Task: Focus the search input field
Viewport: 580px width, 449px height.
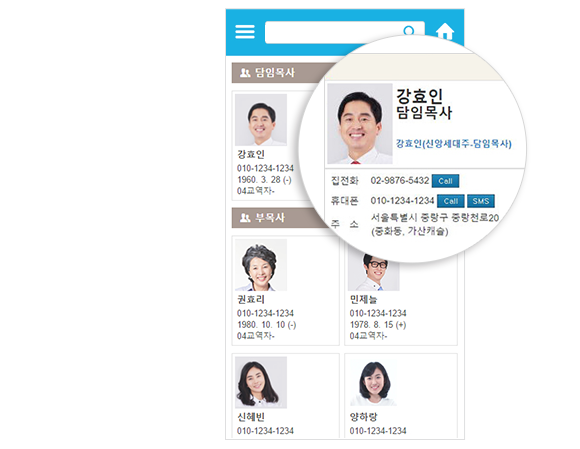Action: [x=344, y=32]
